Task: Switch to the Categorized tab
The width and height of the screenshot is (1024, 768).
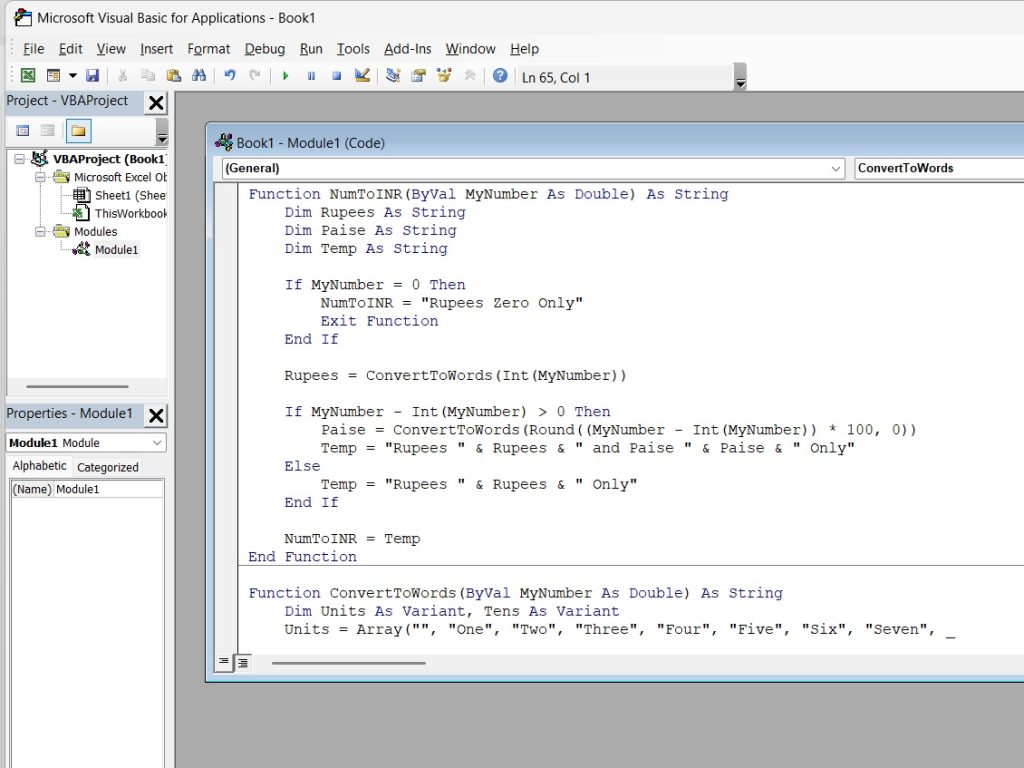Action: click(x=107, y=467)
